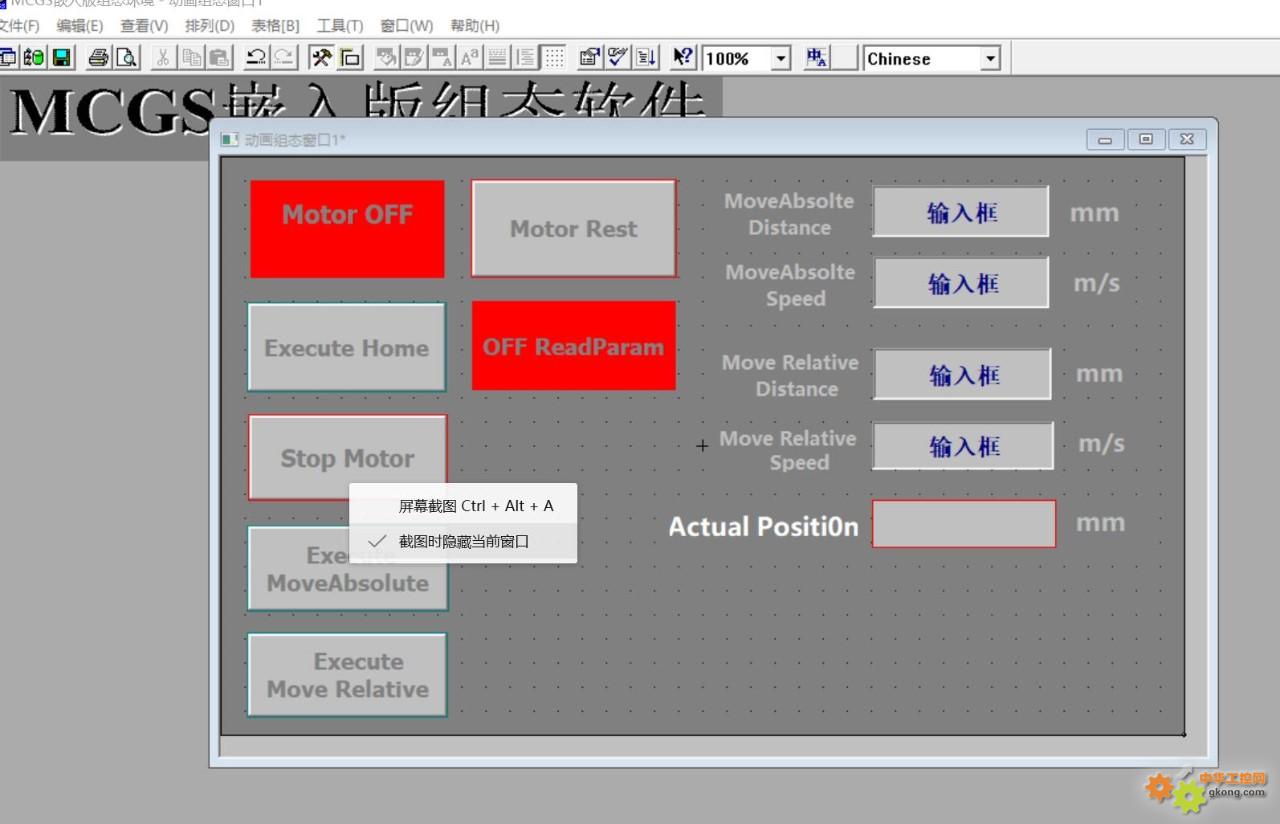Activate the context help pointer icon

(x=684, y=58)
